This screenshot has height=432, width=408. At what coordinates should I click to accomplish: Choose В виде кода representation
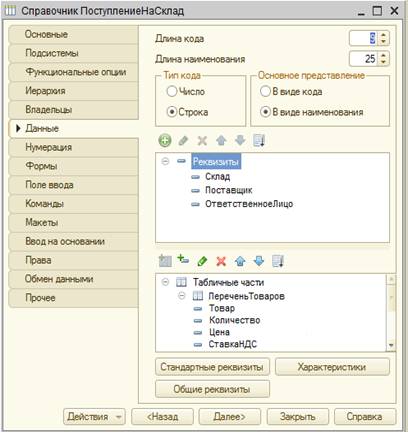tap(265, 91)
